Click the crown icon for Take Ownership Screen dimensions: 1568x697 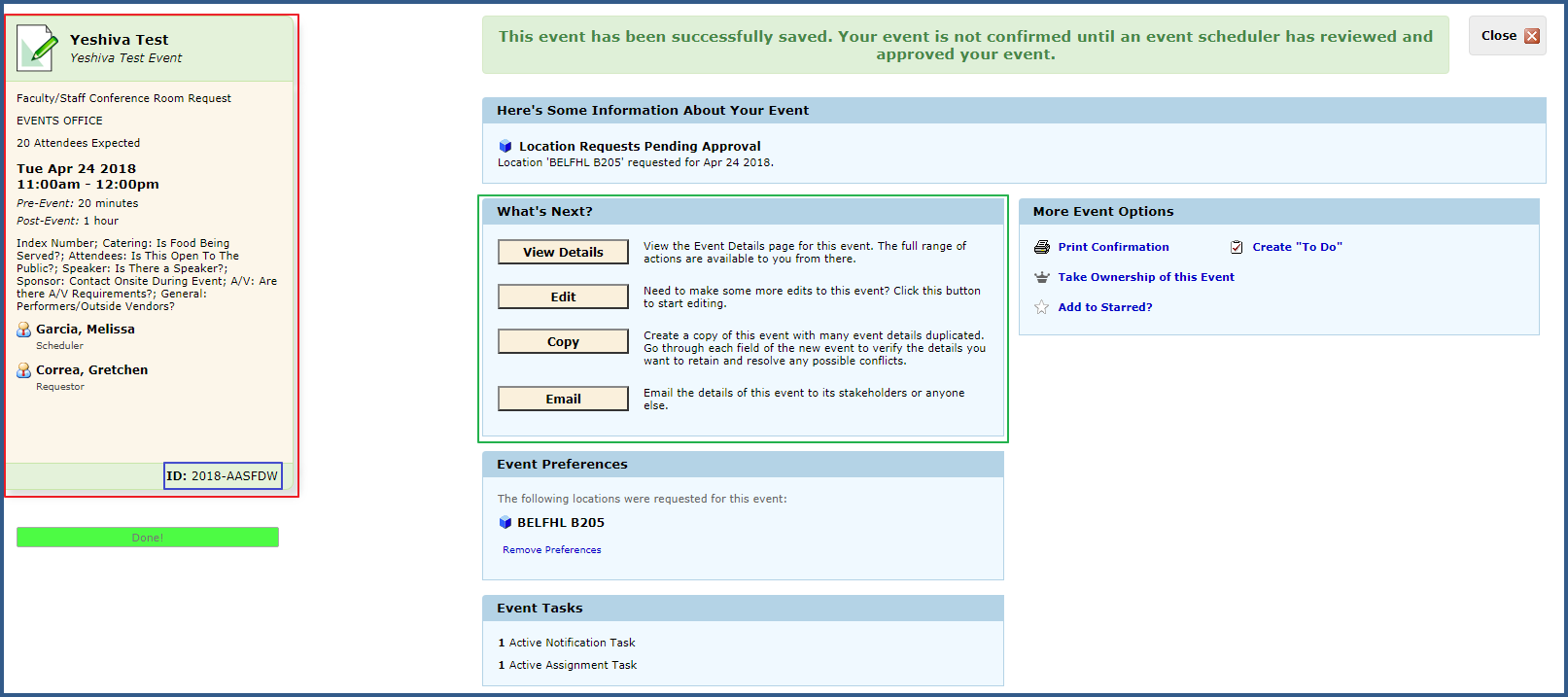1042,277
